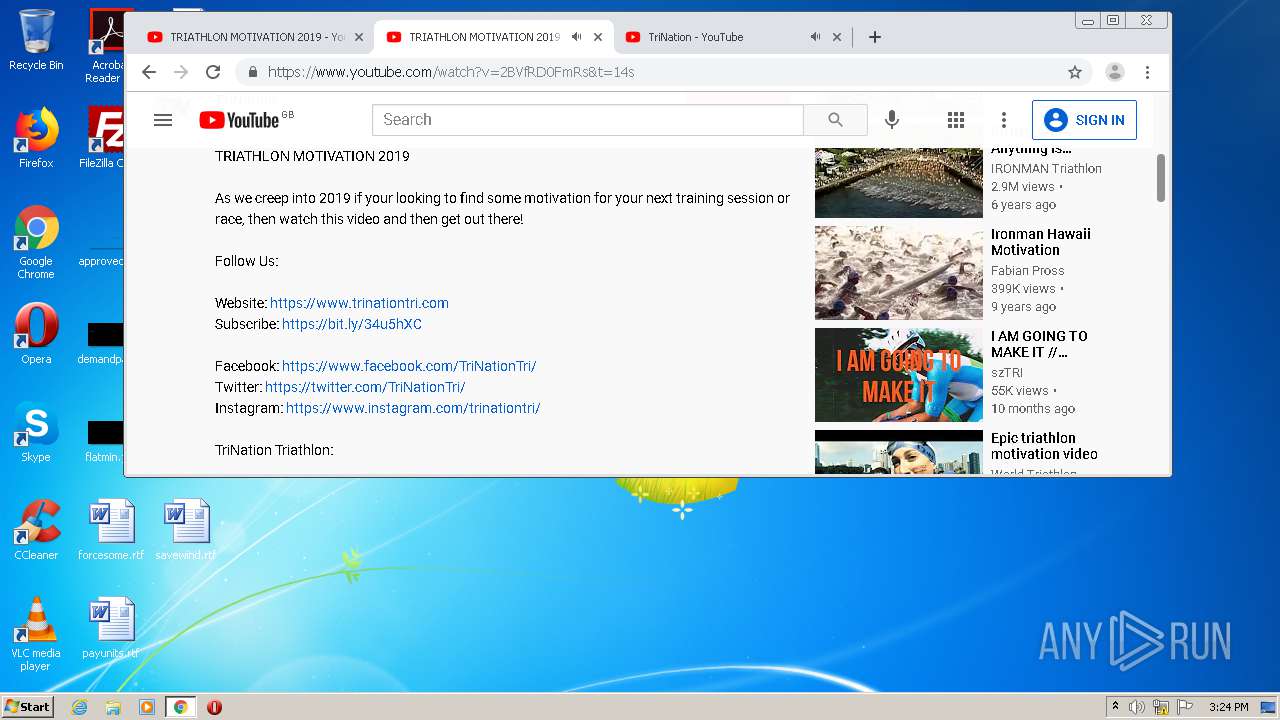Select the payunits.rtf desktop file
The width and height of the screenshot is (1280, 720).
pyautogui.click(x=111, y=628)
